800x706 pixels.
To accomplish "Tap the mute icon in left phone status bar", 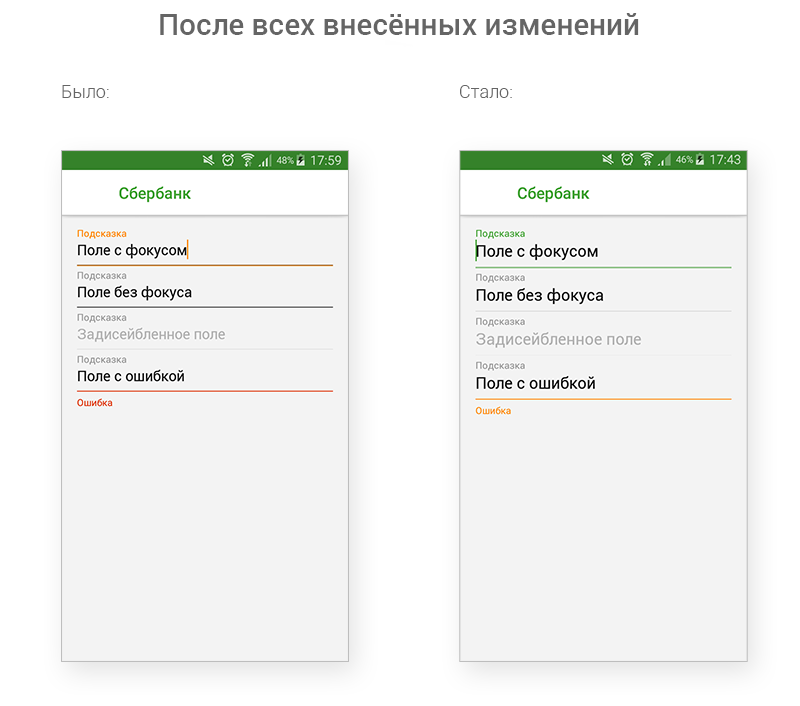I will 209,160.
